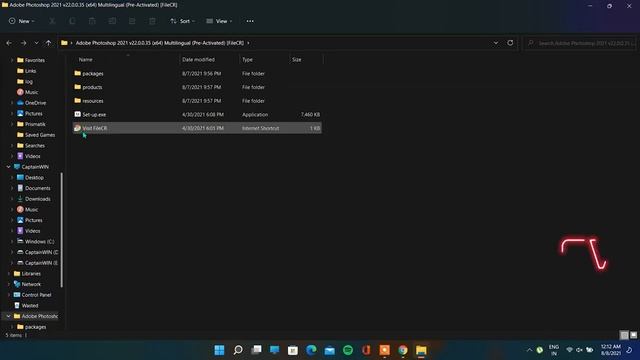The width and height of the screenshot is (640, 360).
Task: Switch to large thumbnails view icon
Action: (633, 335)
